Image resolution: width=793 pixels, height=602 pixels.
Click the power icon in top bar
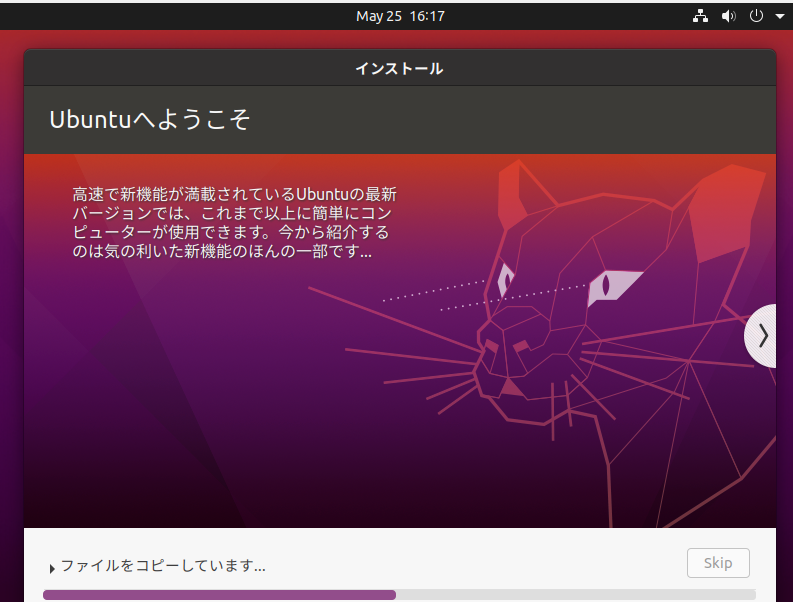tap(756, 16)
